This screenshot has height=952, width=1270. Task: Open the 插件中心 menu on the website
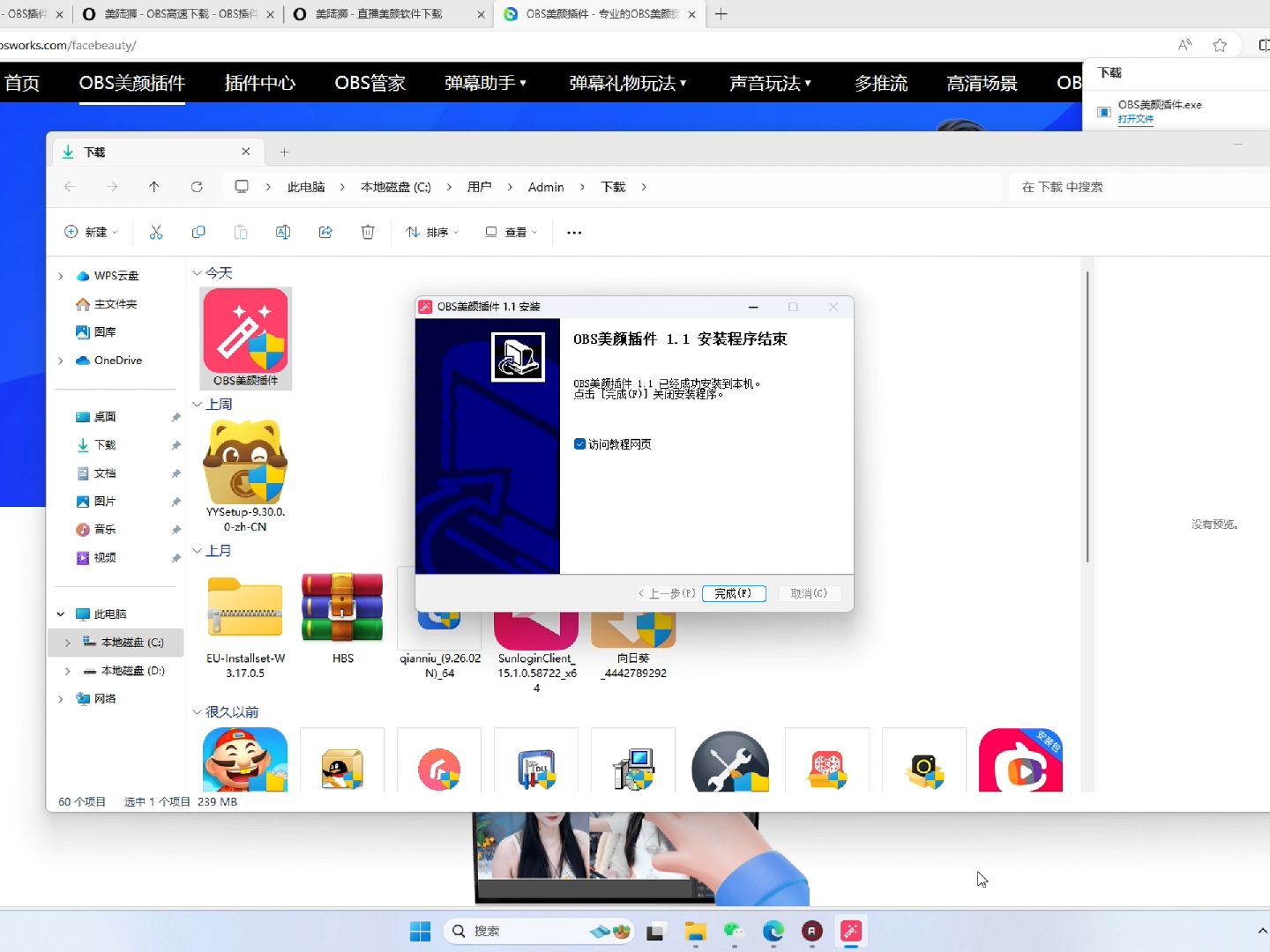(x=260, y=83)
